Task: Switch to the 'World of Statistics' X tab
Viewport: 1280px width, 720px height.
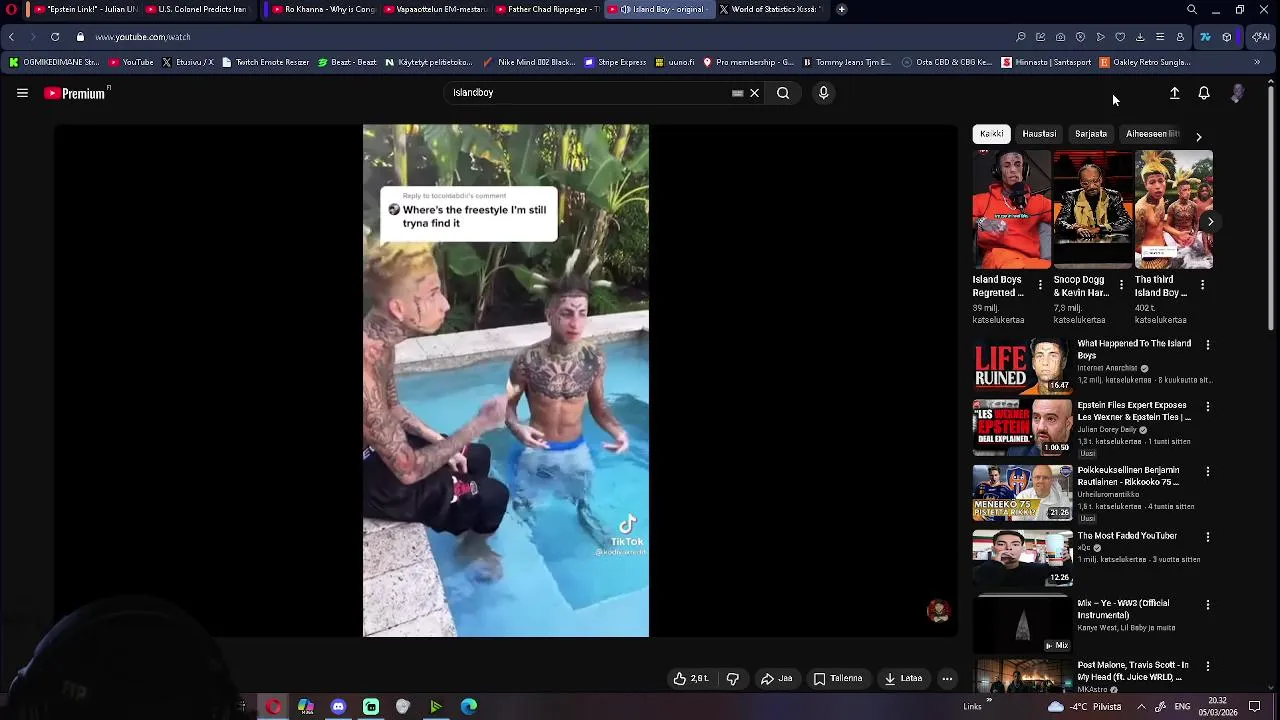Action: coord(771,9)
